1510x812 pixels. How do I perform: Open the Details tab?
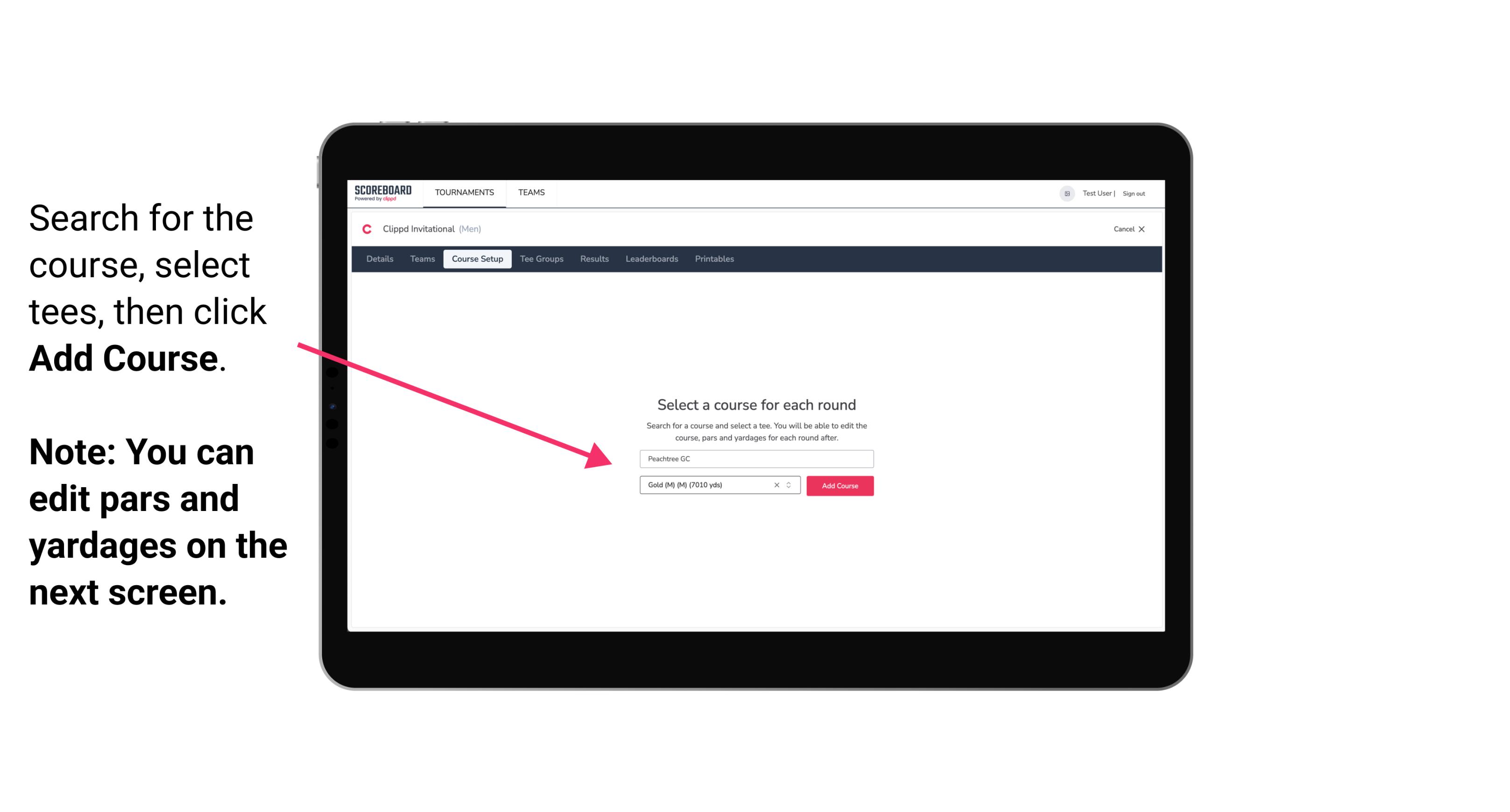coord(378,259)
